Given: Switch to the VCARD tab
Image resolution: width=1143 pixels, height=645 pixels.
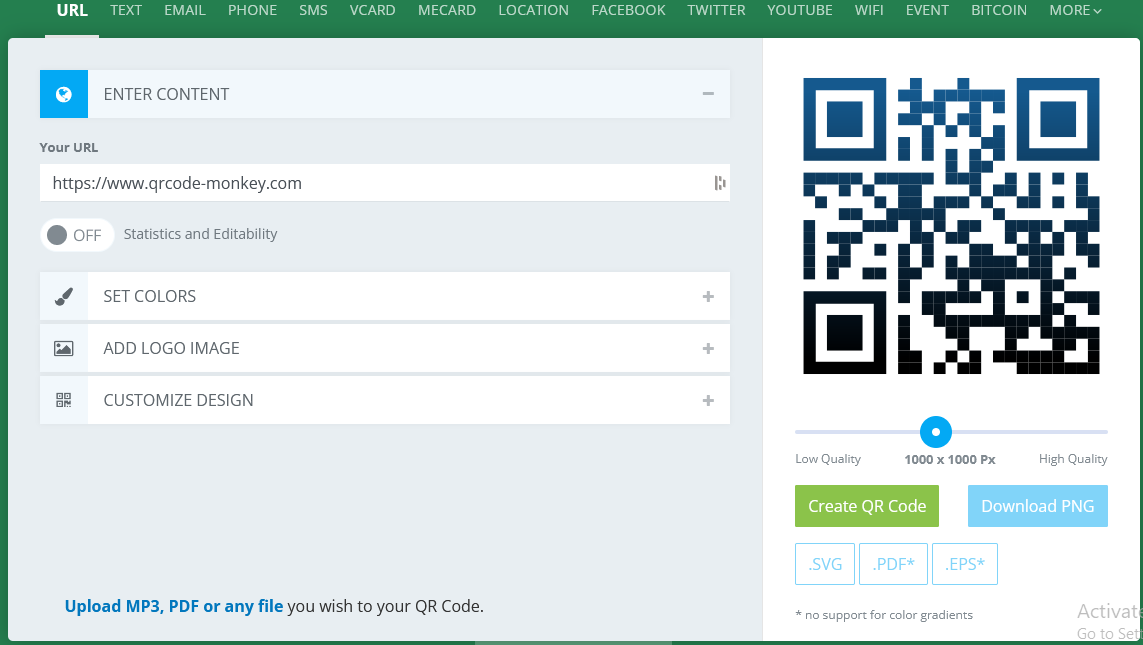Looking at the screenshot, I should [372, 10].
